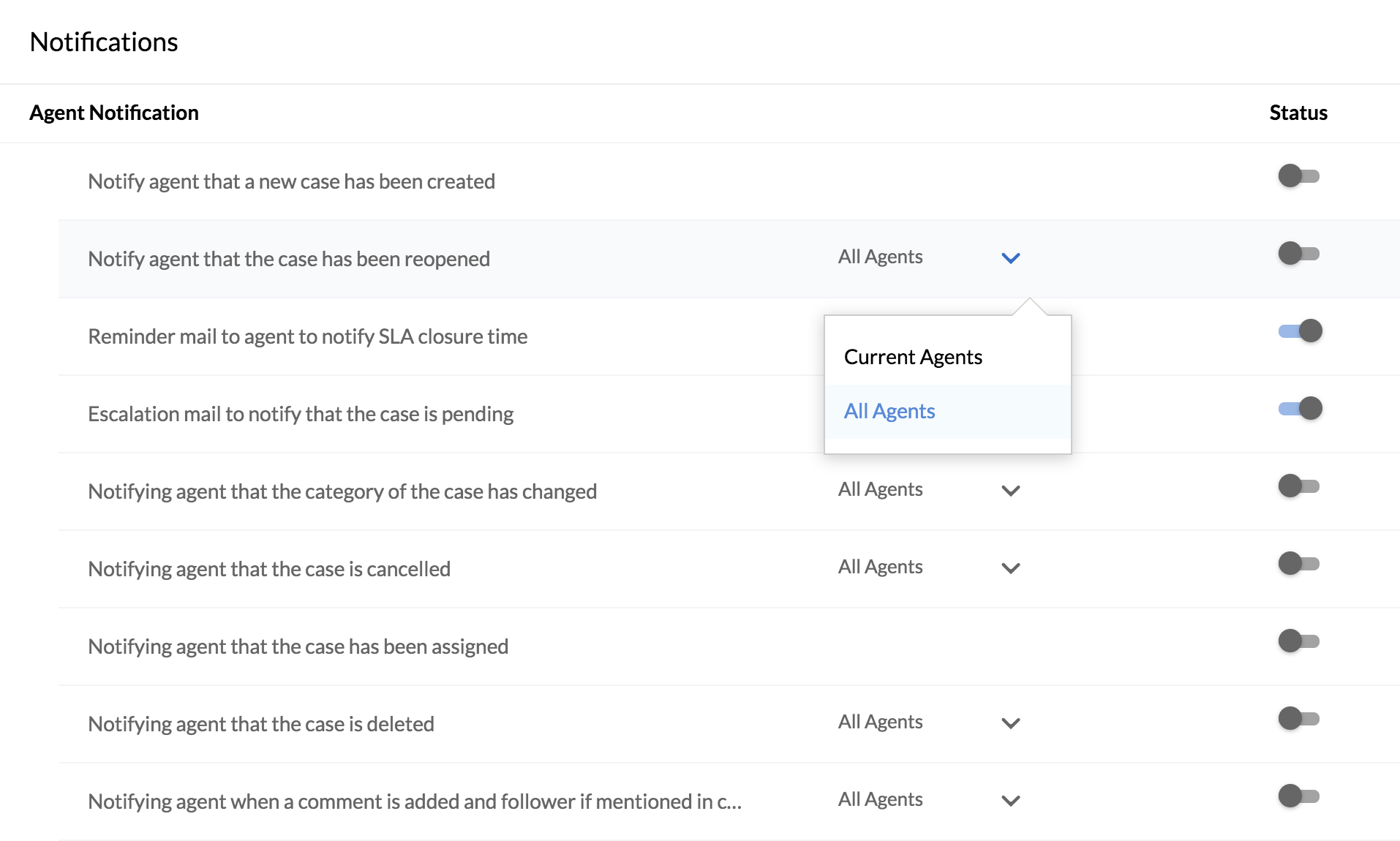The image size is (1400, 841).
Task: Click 'Notifying agent when a comment is added' row text
Action: click(x=415, y=802)
